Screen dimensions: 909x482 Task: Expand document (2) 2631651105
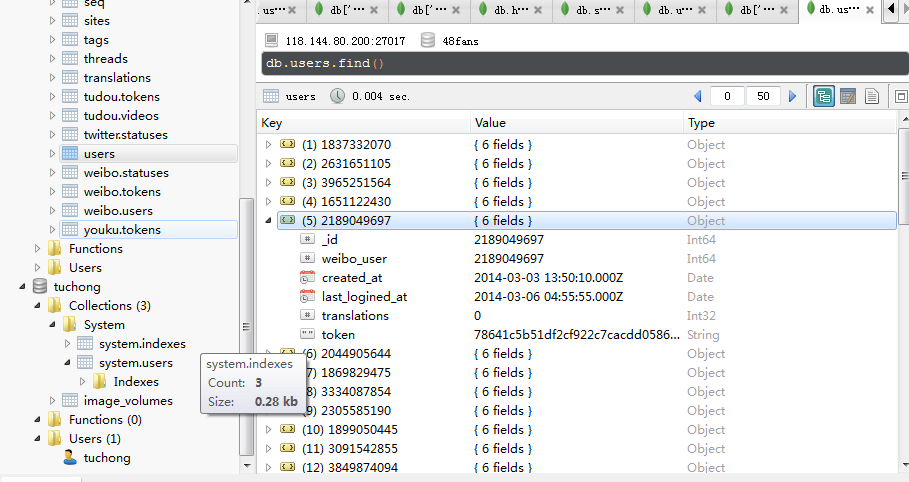coord(268,164)
